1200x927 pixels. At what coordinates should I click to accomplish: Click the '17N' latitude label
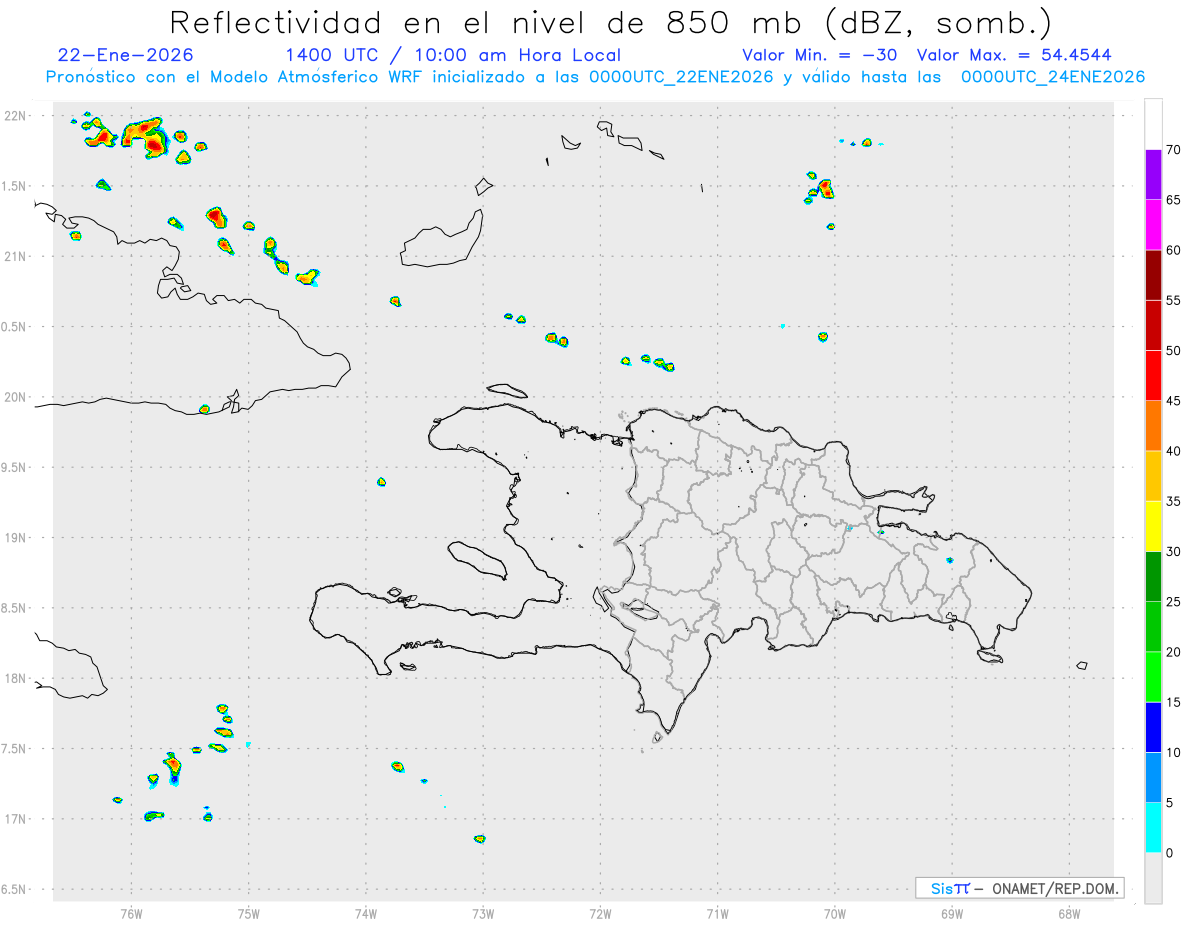tap(15, 819)
